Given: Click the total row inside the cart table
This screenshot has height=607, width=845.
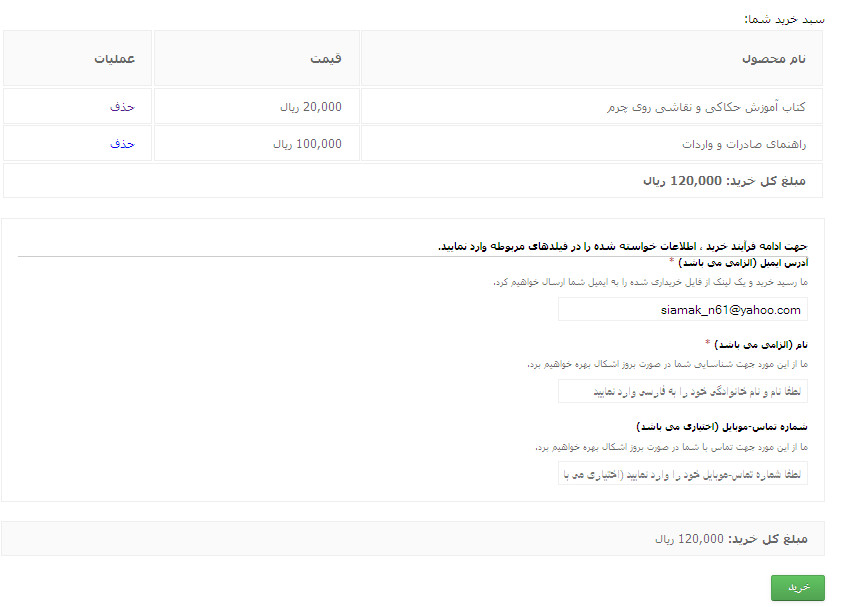Looking at the screenshot, I should (x=724, y=181).
